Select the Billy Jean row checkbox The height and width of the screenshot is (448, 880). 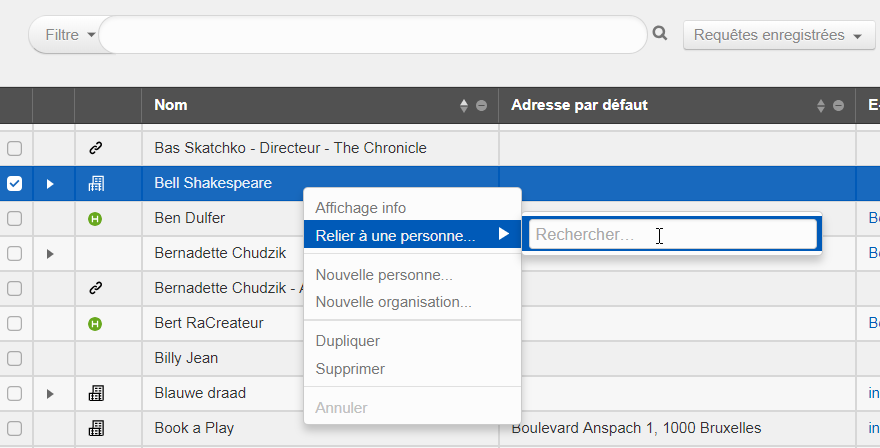click(x=15, y=358)
